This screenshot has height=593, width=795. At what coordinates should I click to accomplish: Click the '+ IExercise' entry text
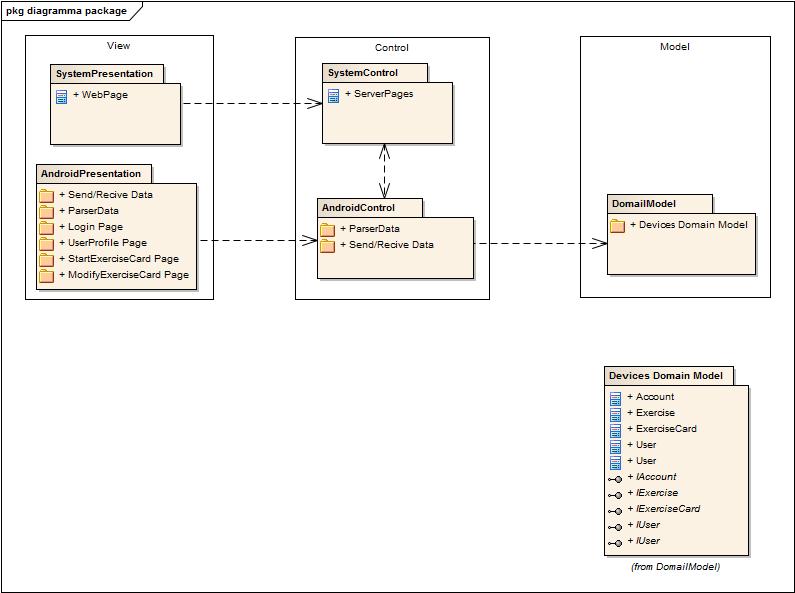pyautogui.click(x=653, y=493)
